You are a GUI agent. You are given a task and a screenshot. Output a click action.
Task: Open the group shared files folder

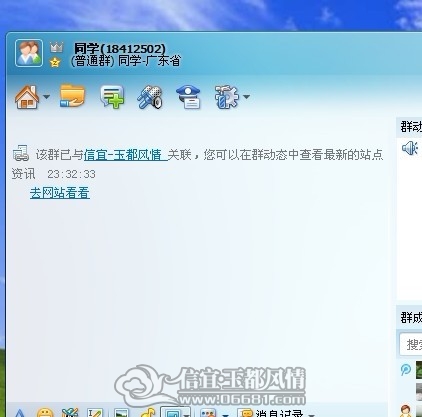point(72,96)
